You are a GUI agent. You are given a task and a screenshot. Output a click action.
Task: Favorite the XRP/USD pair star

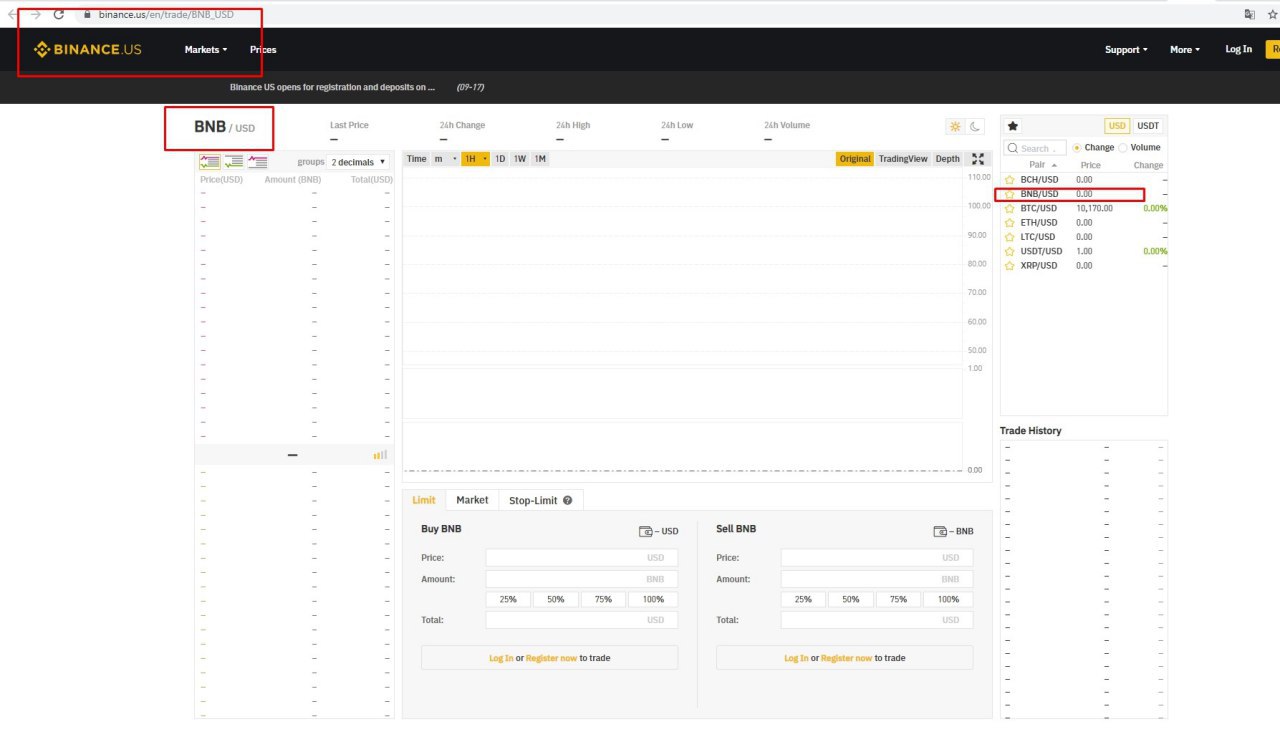(x=1010, y=266)
